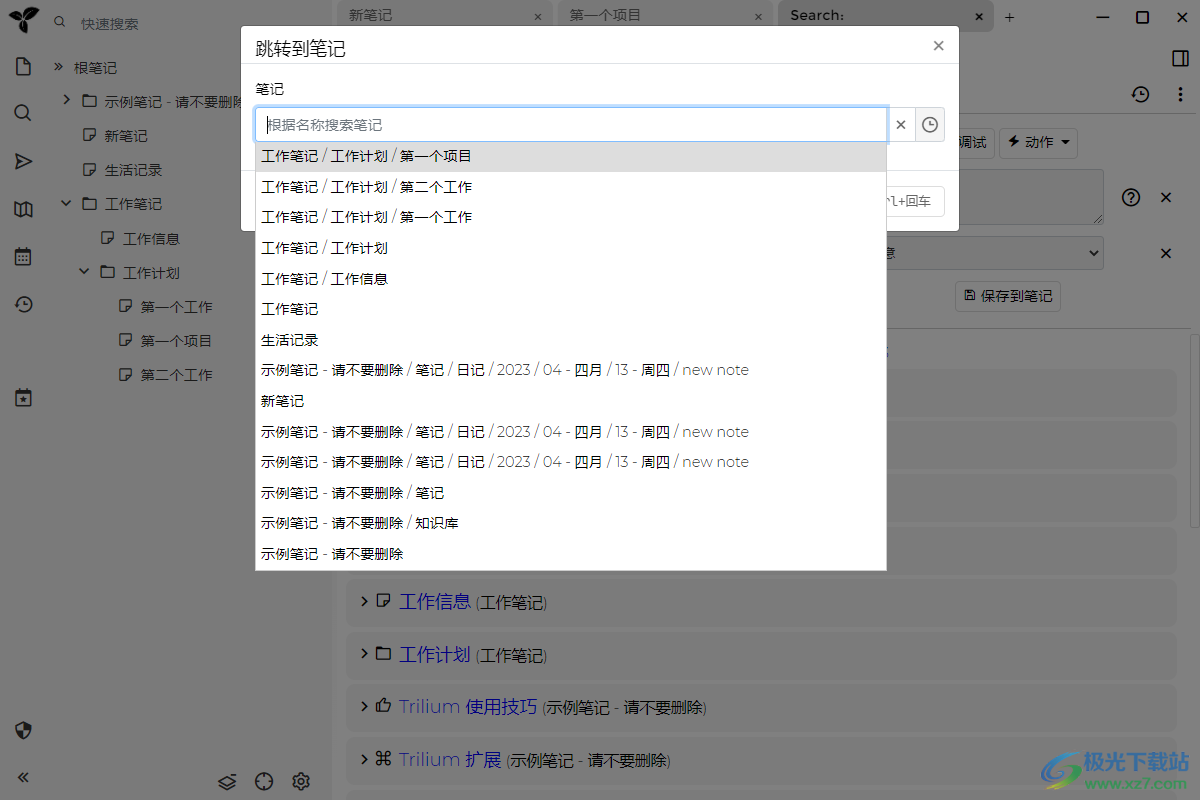Add a new tab with plus icon
Viewport: 1200px width, 800px height.
click(1009, 17)
